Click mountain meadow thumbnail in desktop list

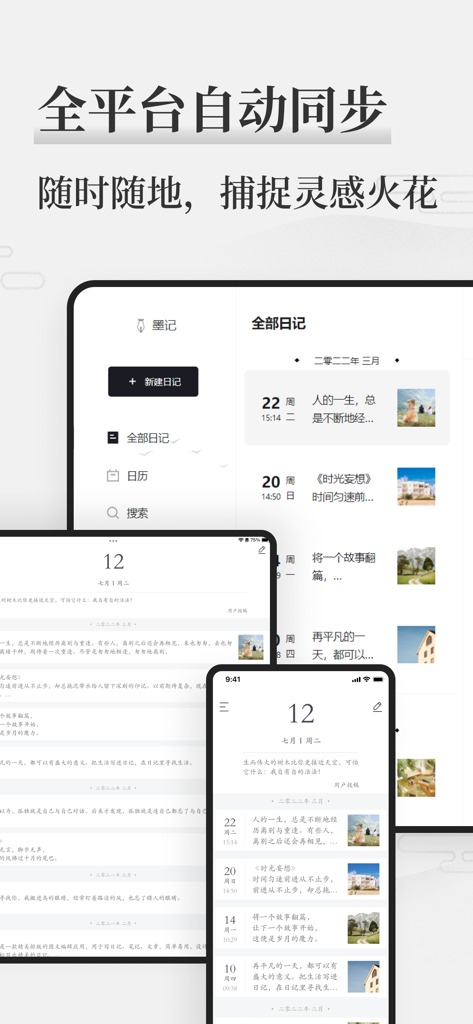(416, 566)
